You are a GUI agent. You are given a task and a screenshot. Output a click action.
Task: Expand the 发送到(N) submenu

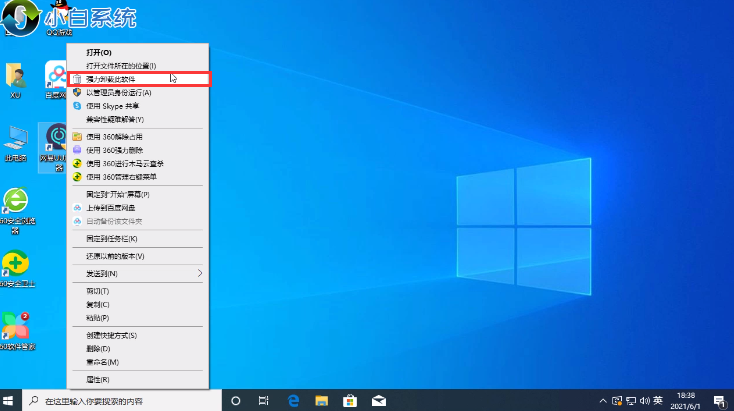click(137, 273)
